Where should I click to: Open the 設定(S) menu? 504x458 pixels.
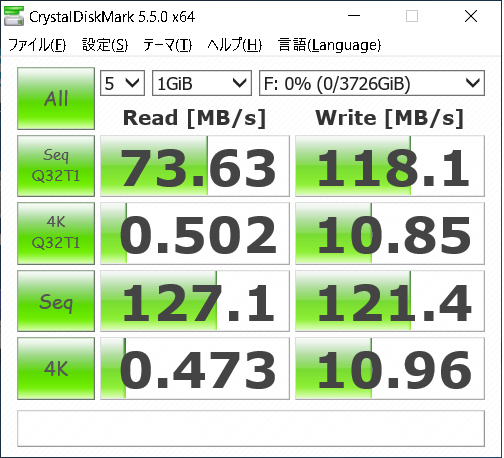click(x=105, y=45)
